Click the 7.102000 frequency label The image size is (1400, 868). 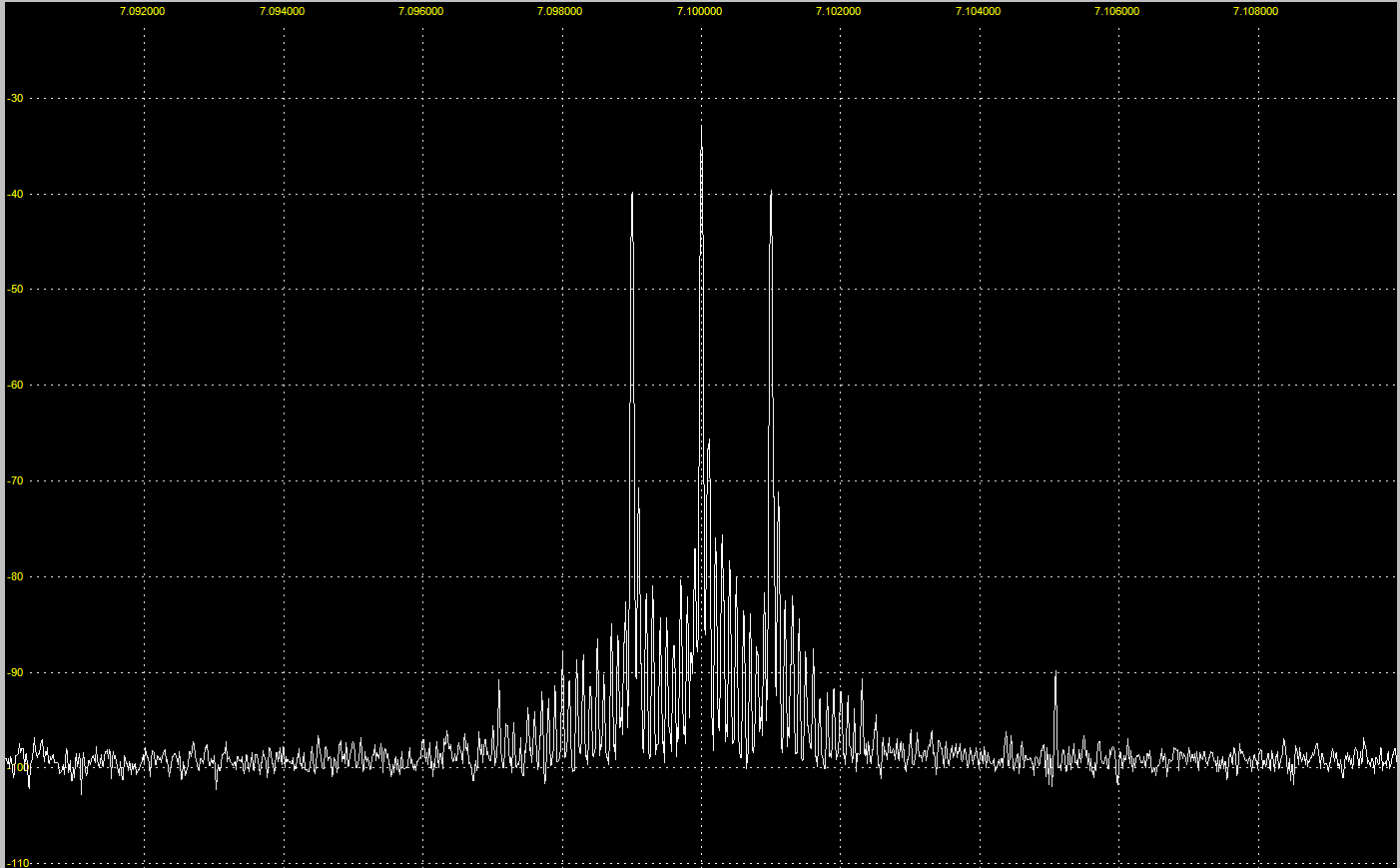coord(838,11)
